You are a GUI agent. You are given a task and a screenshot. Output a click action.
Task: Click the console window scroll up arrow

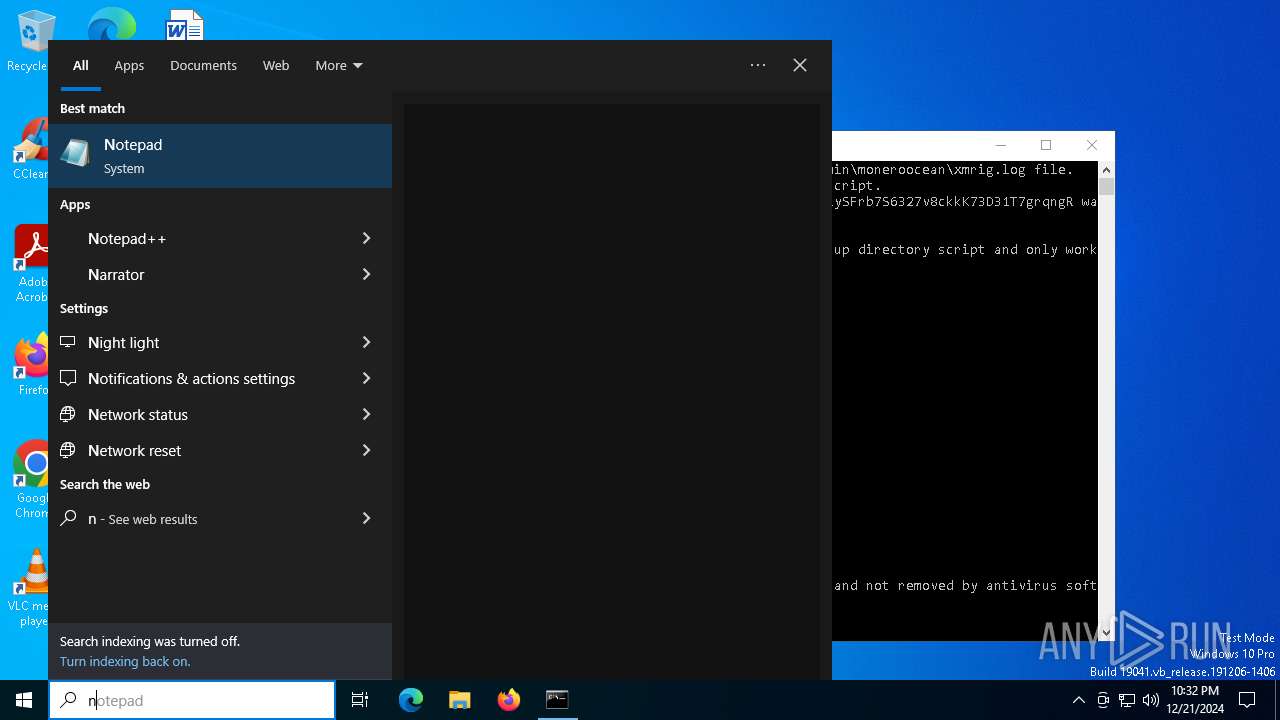(1106, 170)
